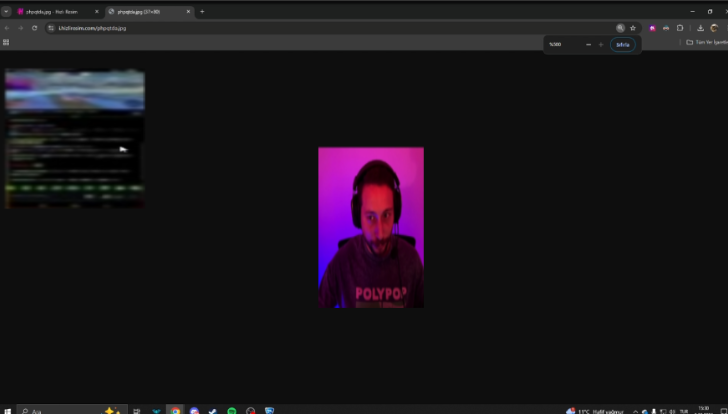Open the Windows Start menu
Screen dimensions: 728x414
(7, 411)
